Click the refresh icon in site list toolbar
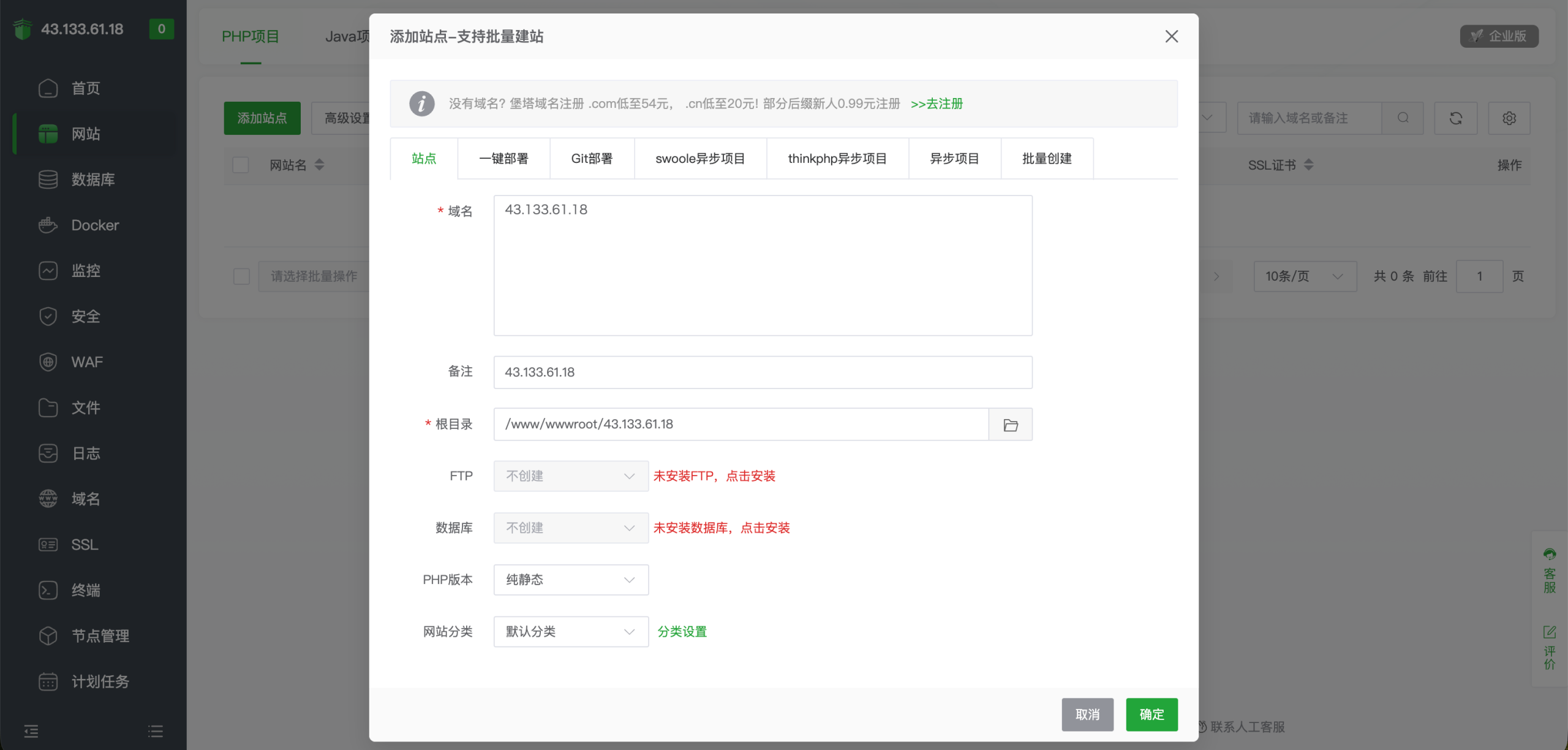 (1455, 118)
